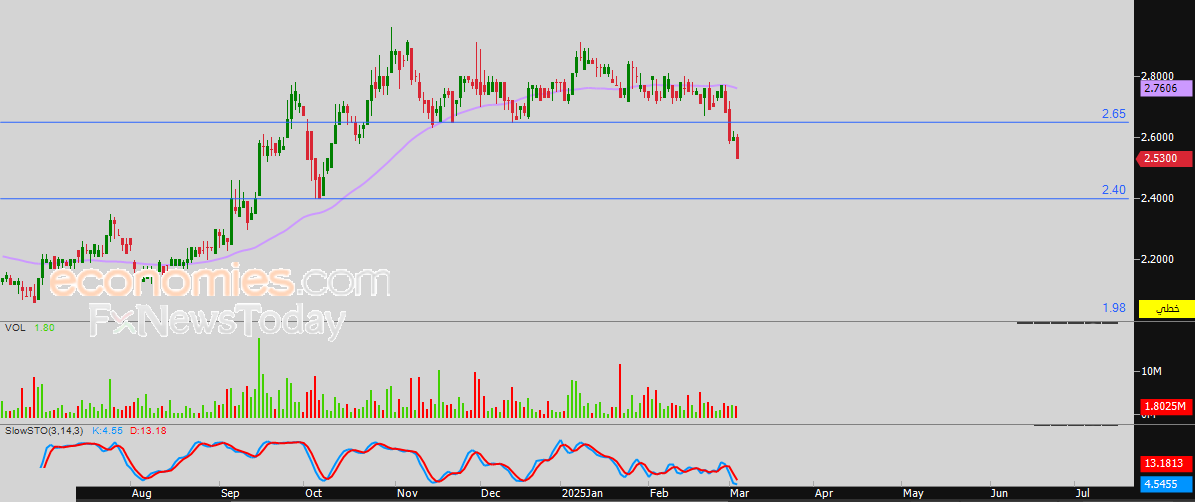Click the Jul label on time axis
The width and height of the screenshot is (1195, 502).
[x=1084, y=494]
